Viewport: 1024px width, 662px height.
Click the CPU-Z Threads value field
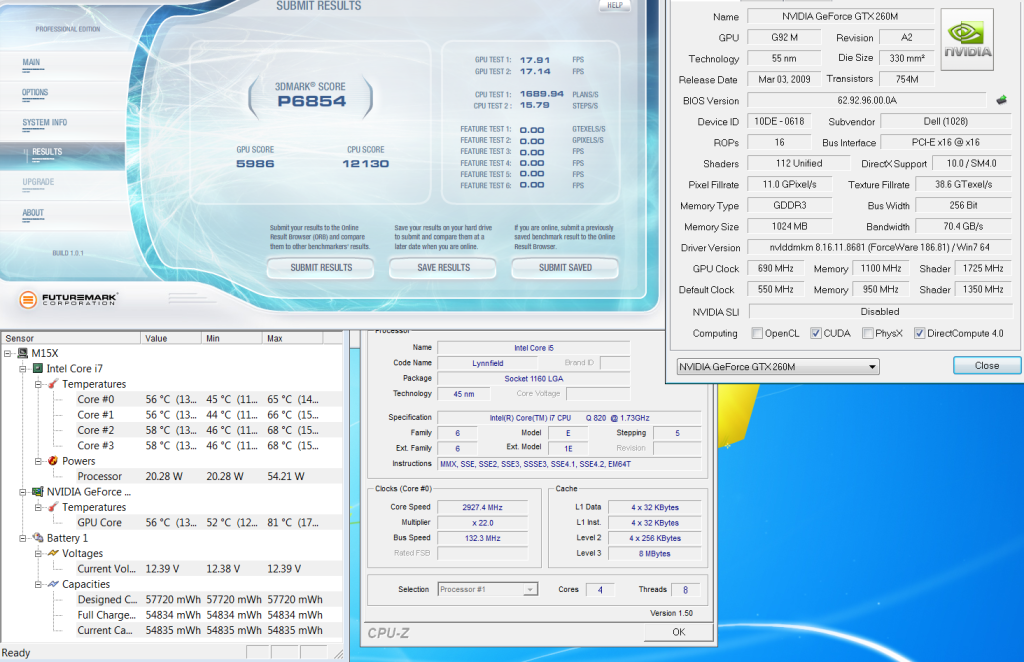(x=684, y=590)
